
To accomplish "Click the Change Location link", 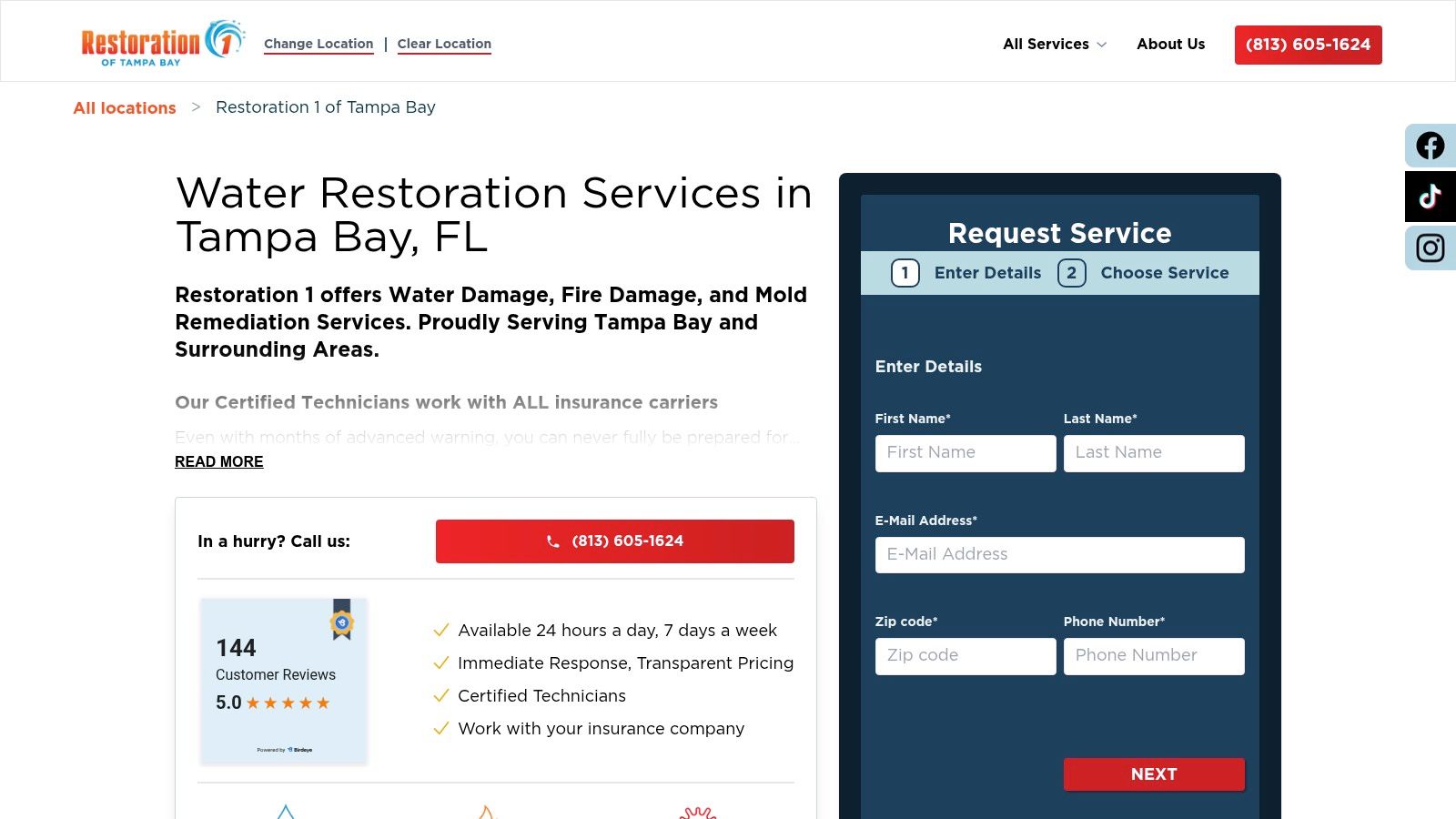I will coord(318,44).
